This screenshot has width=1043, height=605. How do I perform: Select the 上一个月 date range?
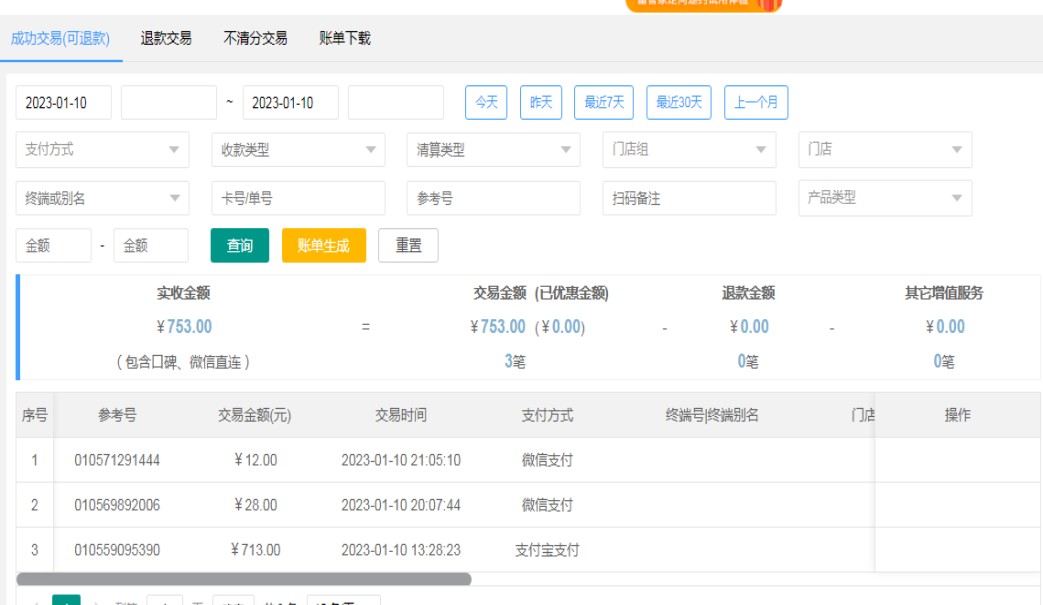(x=756, y=102)
